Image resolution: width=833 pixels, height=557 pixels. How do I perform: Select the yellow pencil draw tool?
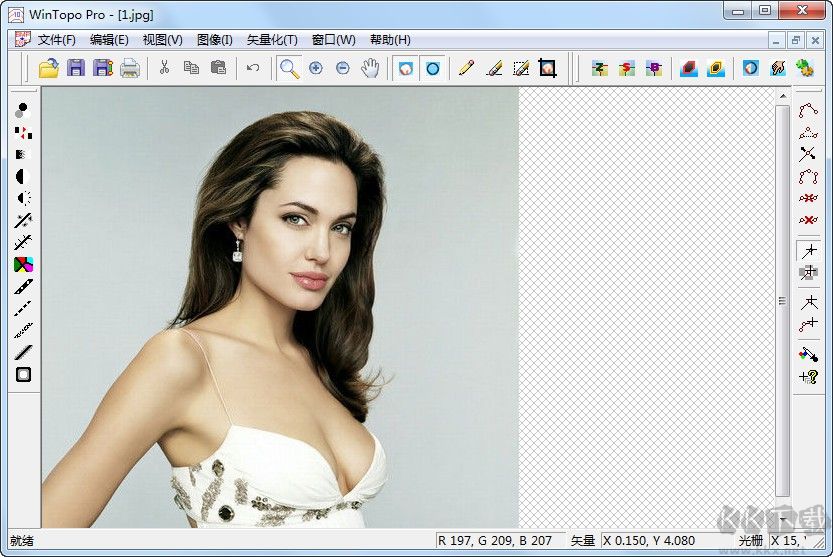tap(466, 67)
